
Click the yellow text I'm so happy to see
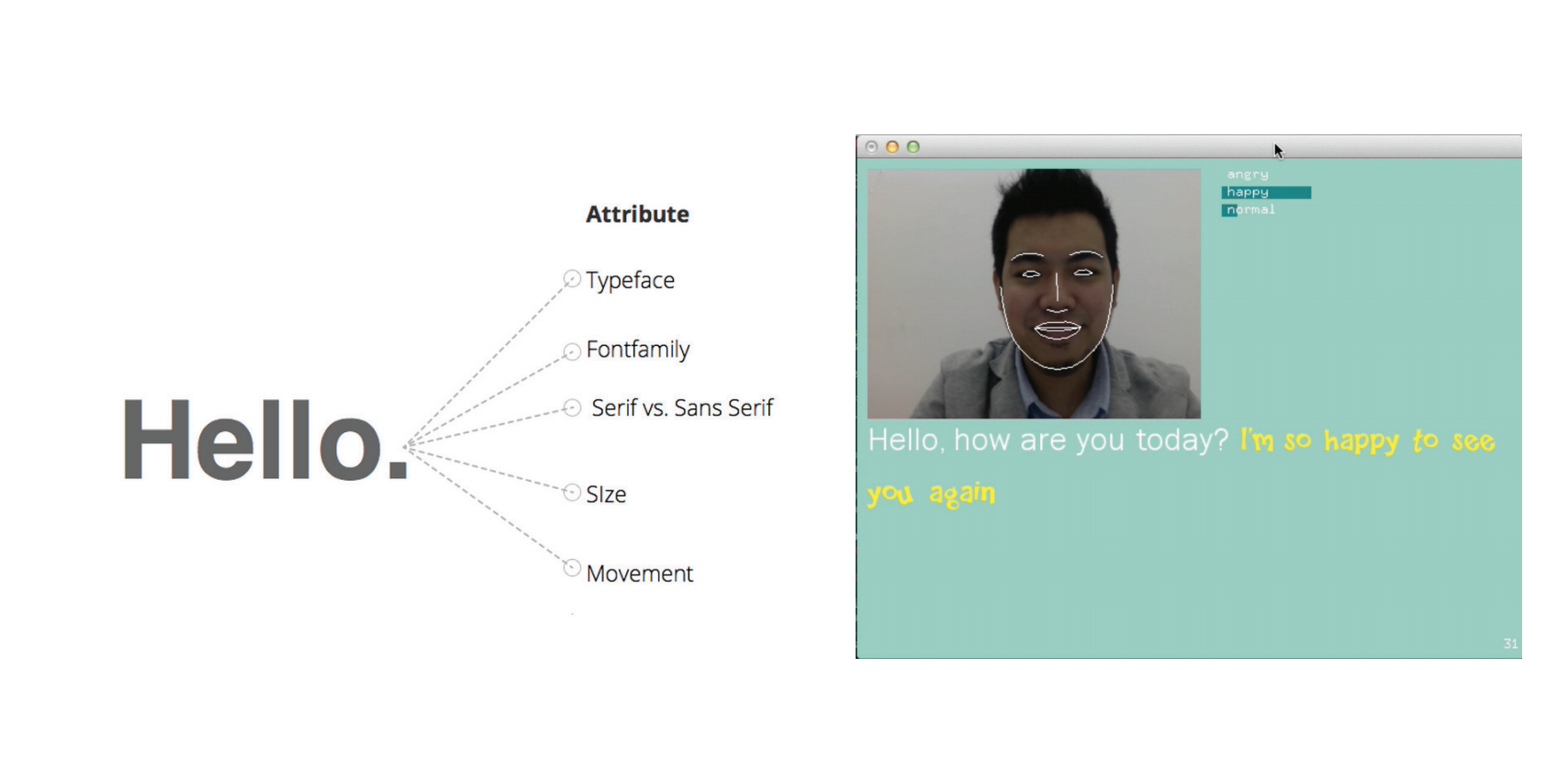point(1368,441)
